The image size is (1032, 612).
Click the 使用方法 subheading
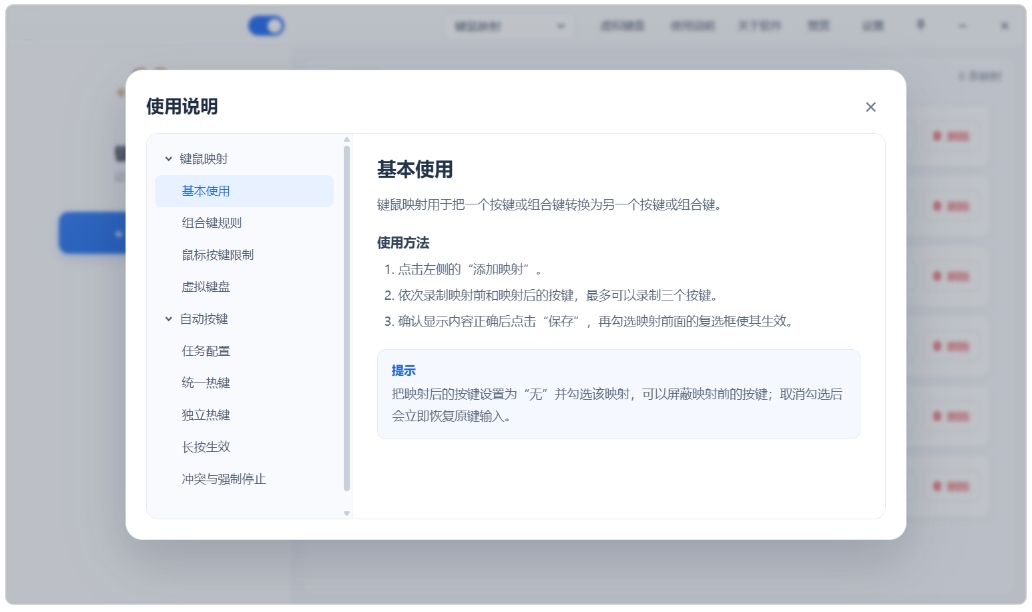click(x=403, y=243)
